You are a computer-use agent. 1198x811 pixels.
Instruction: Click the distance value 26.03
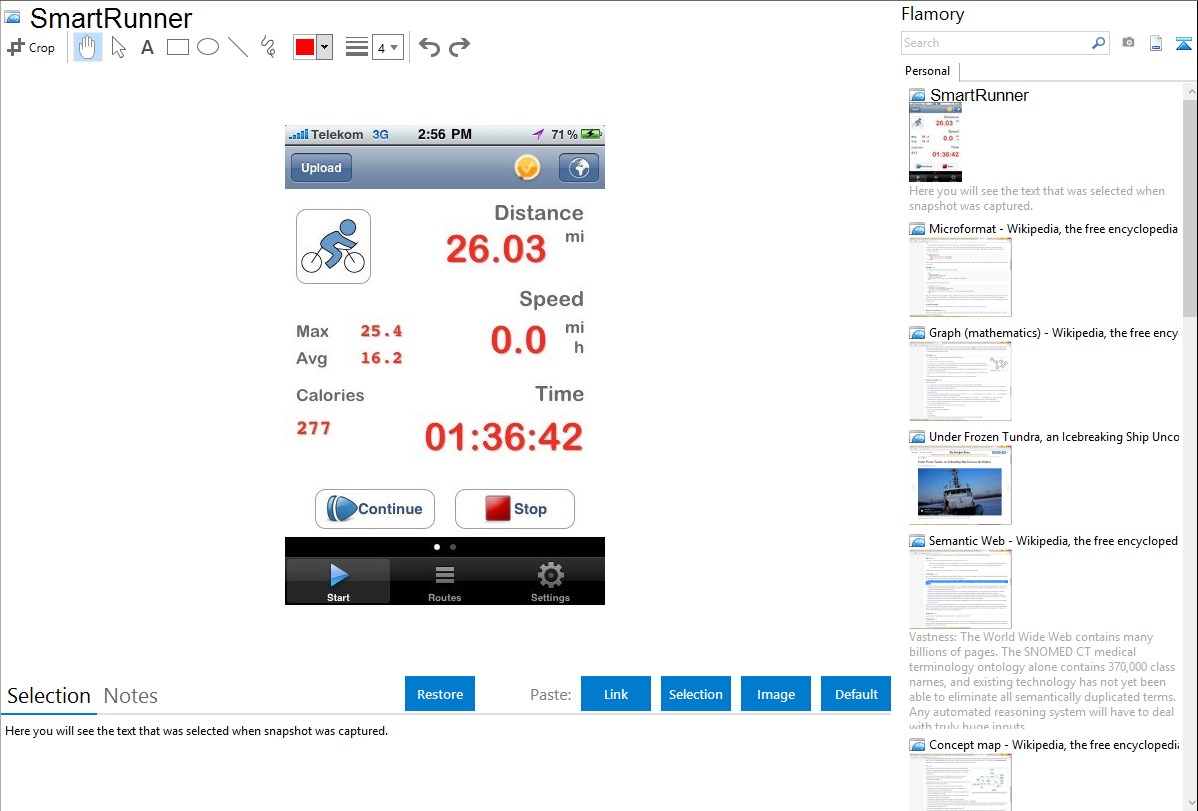497,249
